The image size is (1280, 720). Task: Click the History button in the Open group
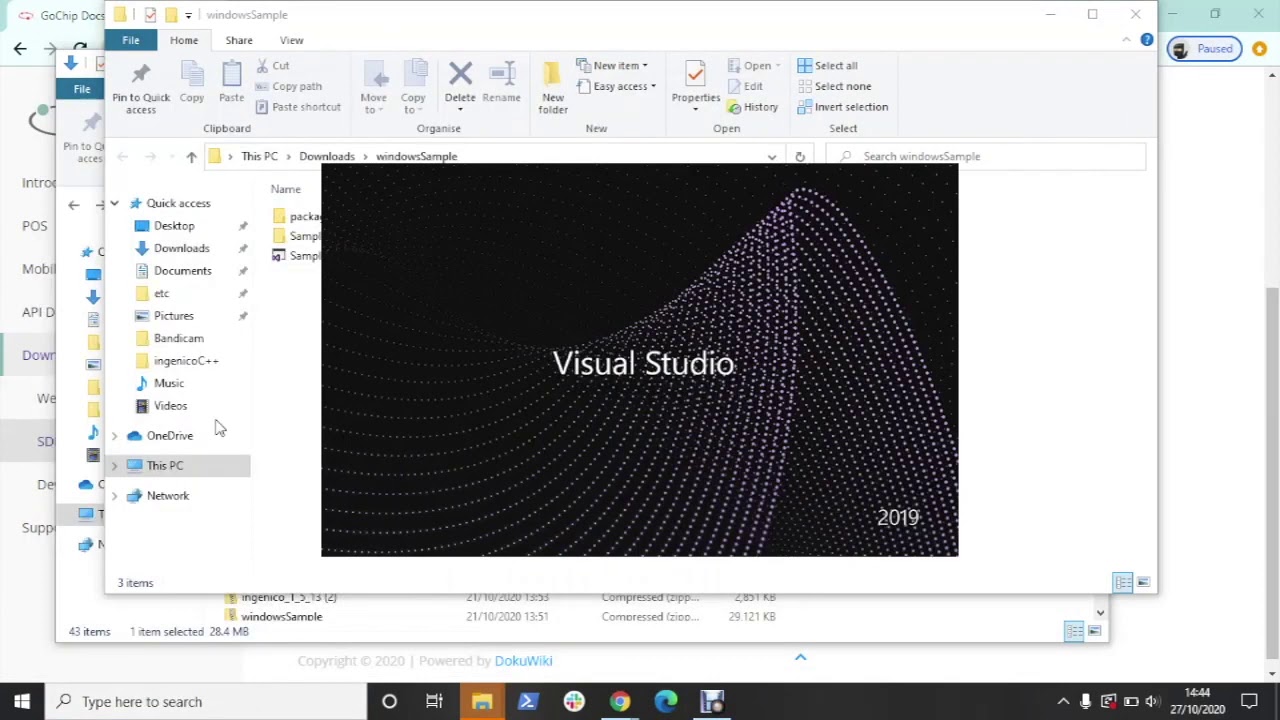point(752,107)
